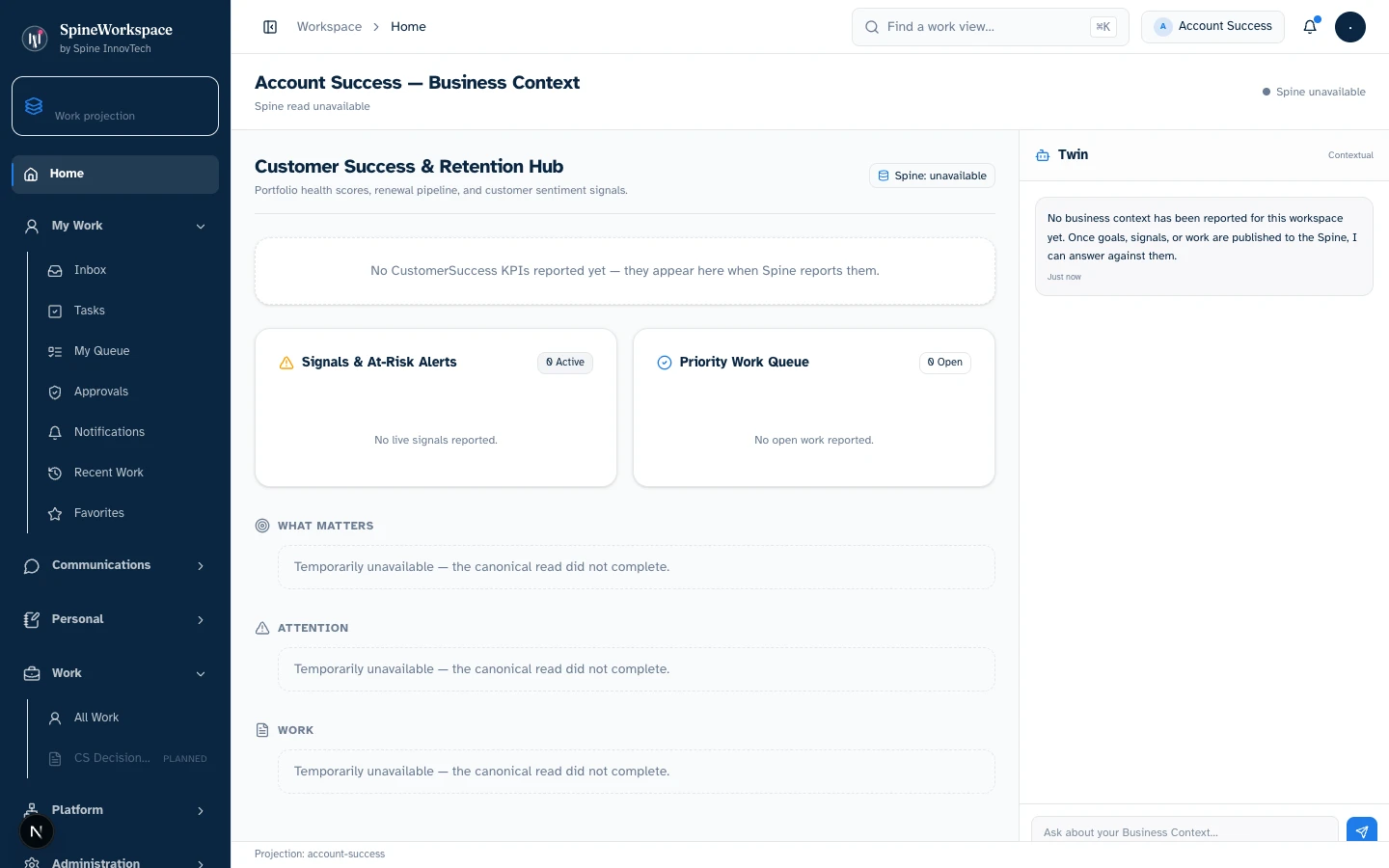This screenshot has width=1389, height=868.
Task: Open Tasks in sidebar
Action: coord(127,312)
